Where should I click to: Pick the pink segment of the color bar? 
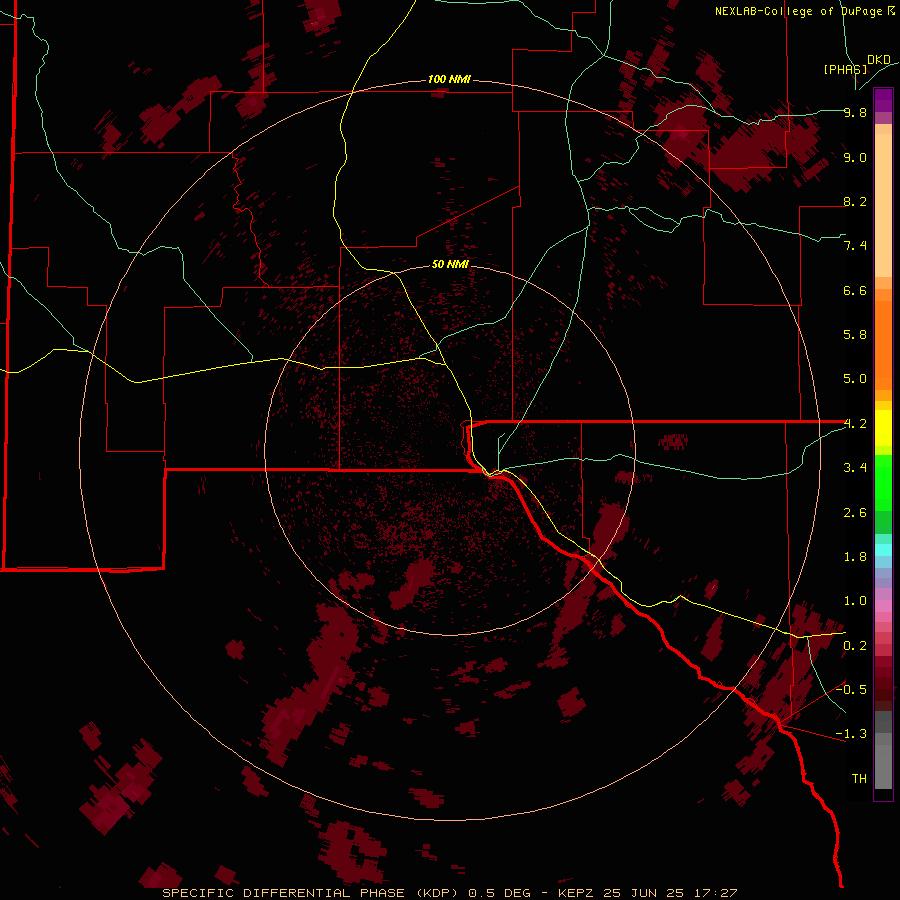click(883, 606)
